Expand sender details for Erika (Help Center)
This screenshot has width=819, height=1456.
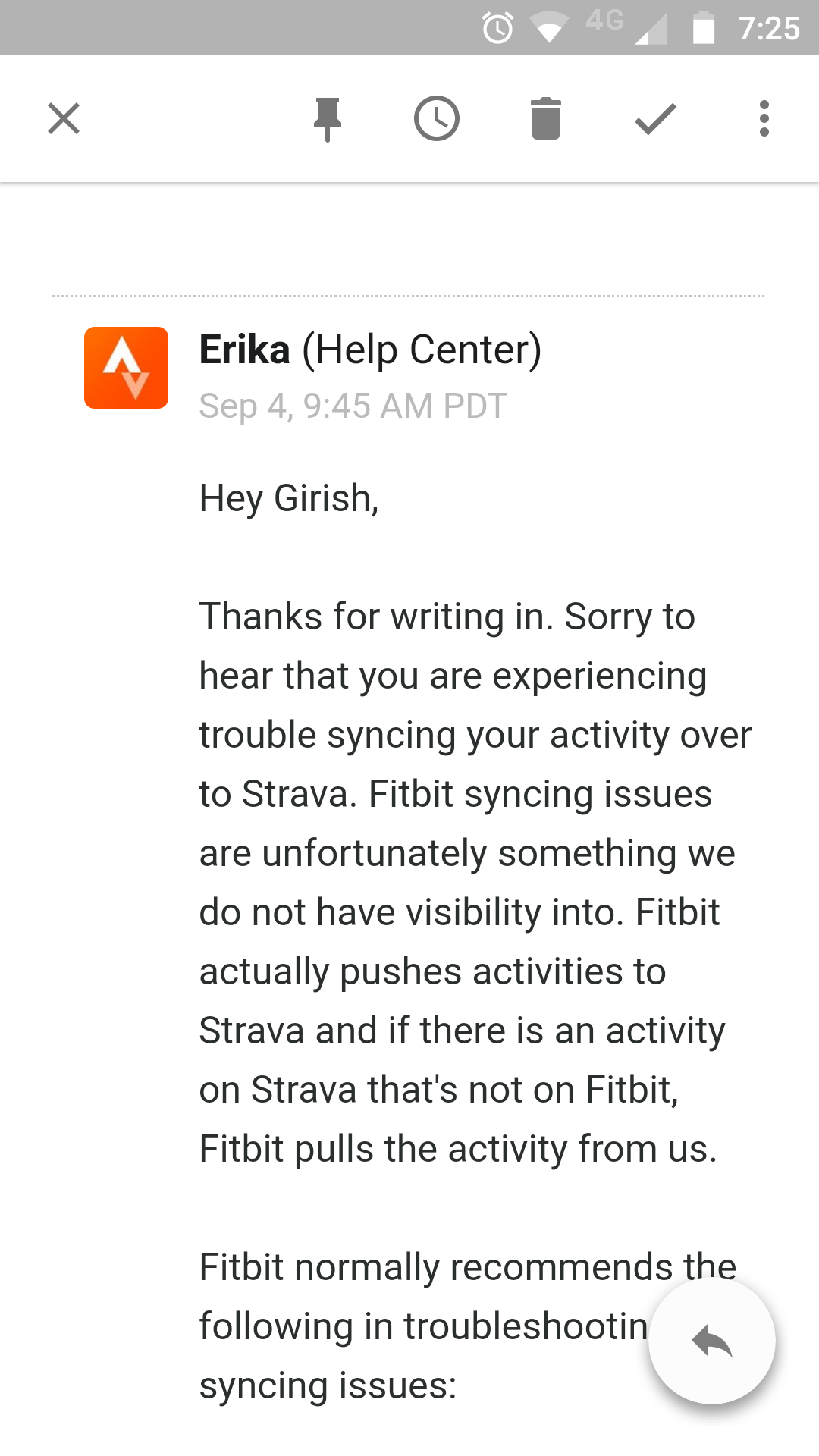tap(370, 350)
